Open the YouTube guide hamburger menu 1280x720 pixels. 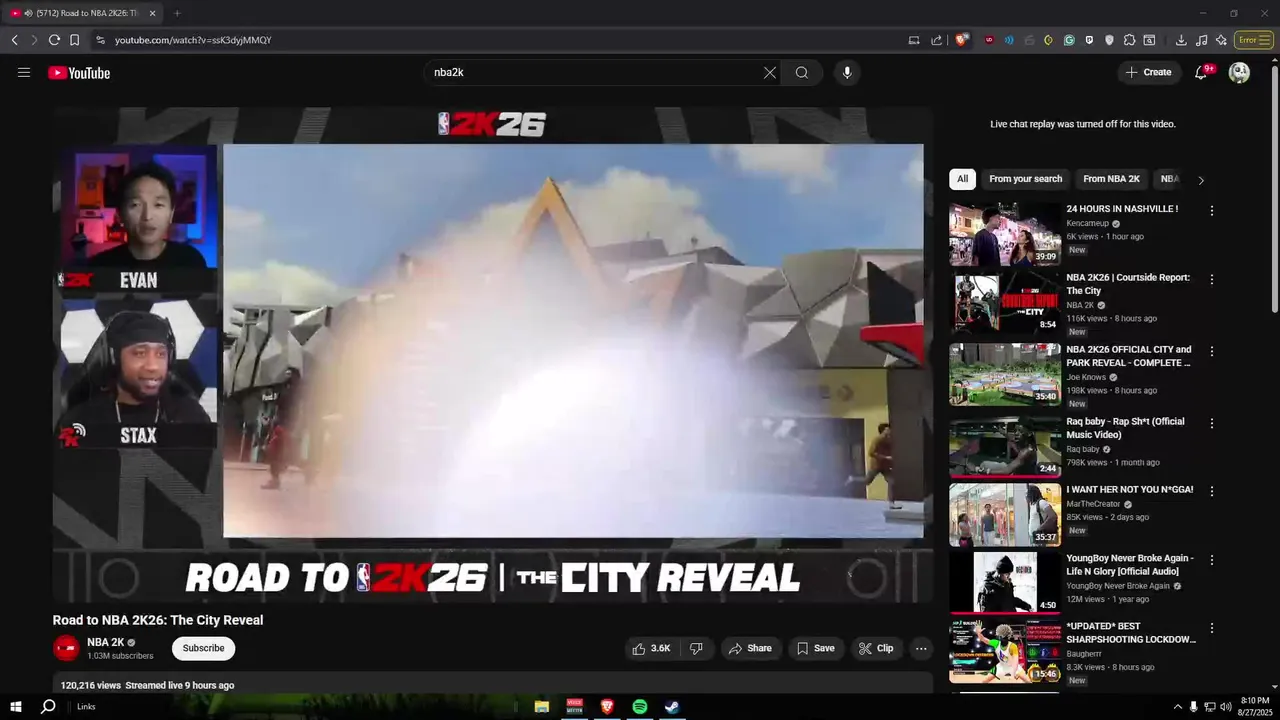24,72
